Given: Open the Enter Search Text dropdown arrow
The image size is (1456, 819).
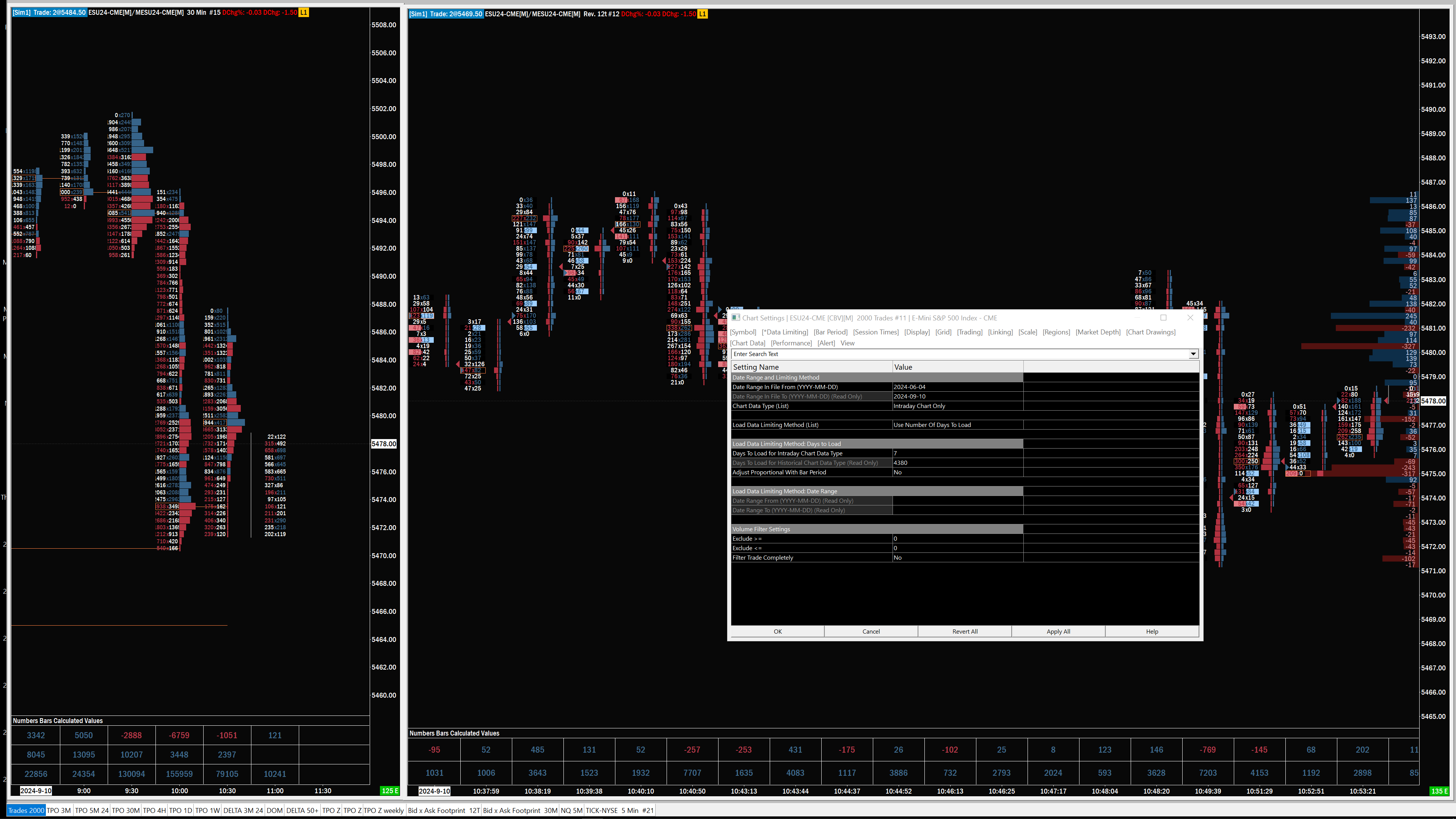Looking at the screenshot, I should [x=1192, y=354].
